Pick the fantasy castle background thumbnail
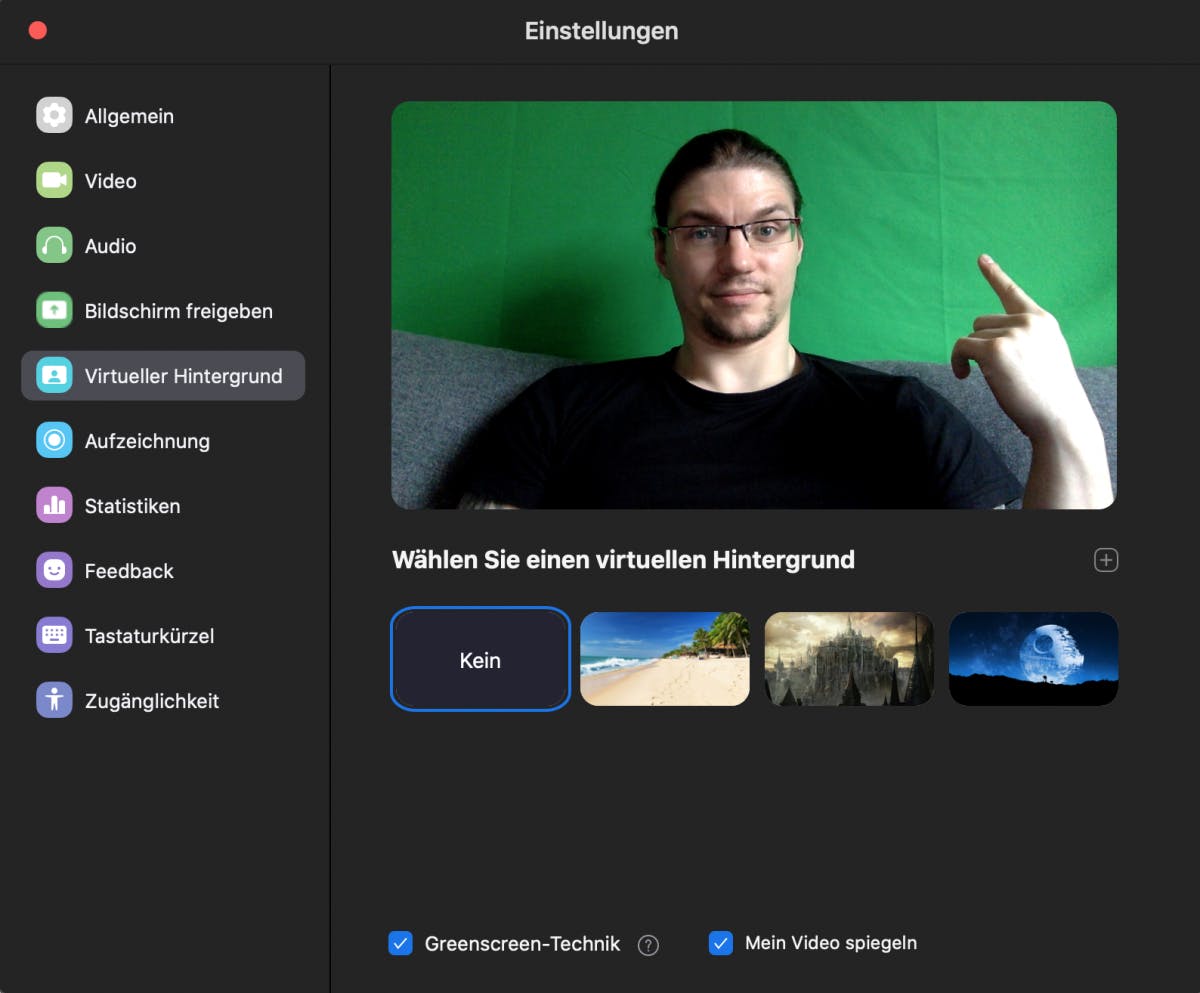This screenshot has height=993, width=1200. tap(849, 659)
